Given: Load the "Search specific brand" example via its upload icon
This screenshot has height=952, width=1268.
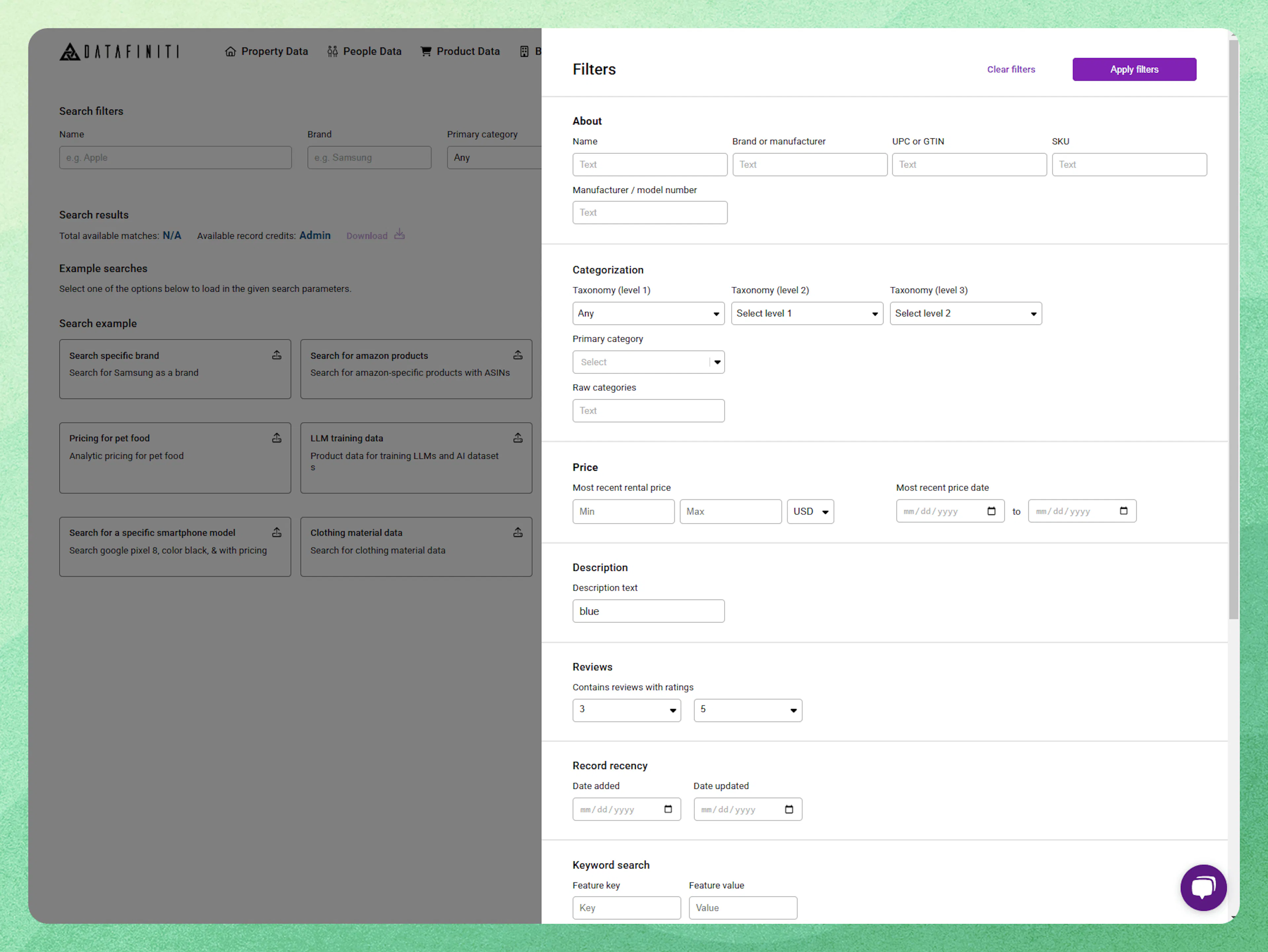Looking at the screenshot, I should [277, 355].
